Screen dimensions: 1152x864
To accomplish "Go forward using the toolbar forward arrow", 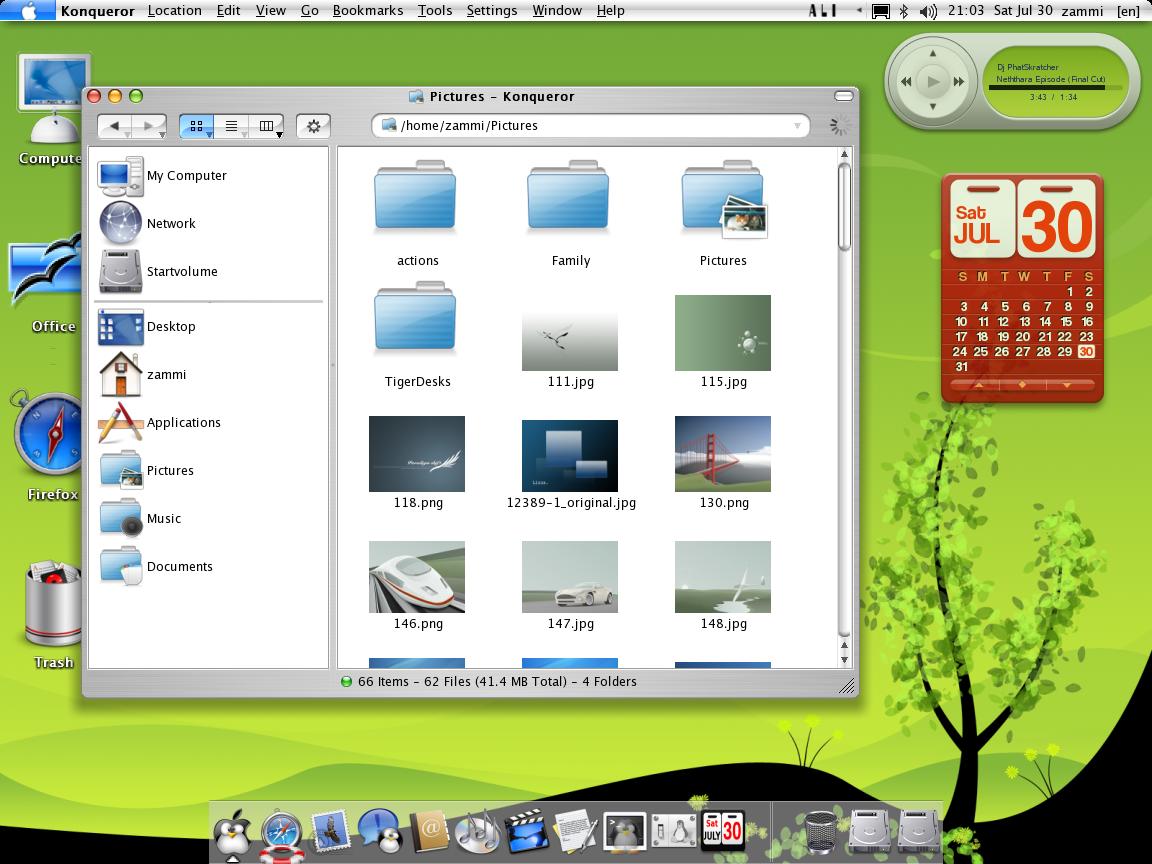I will click(150, 126).
